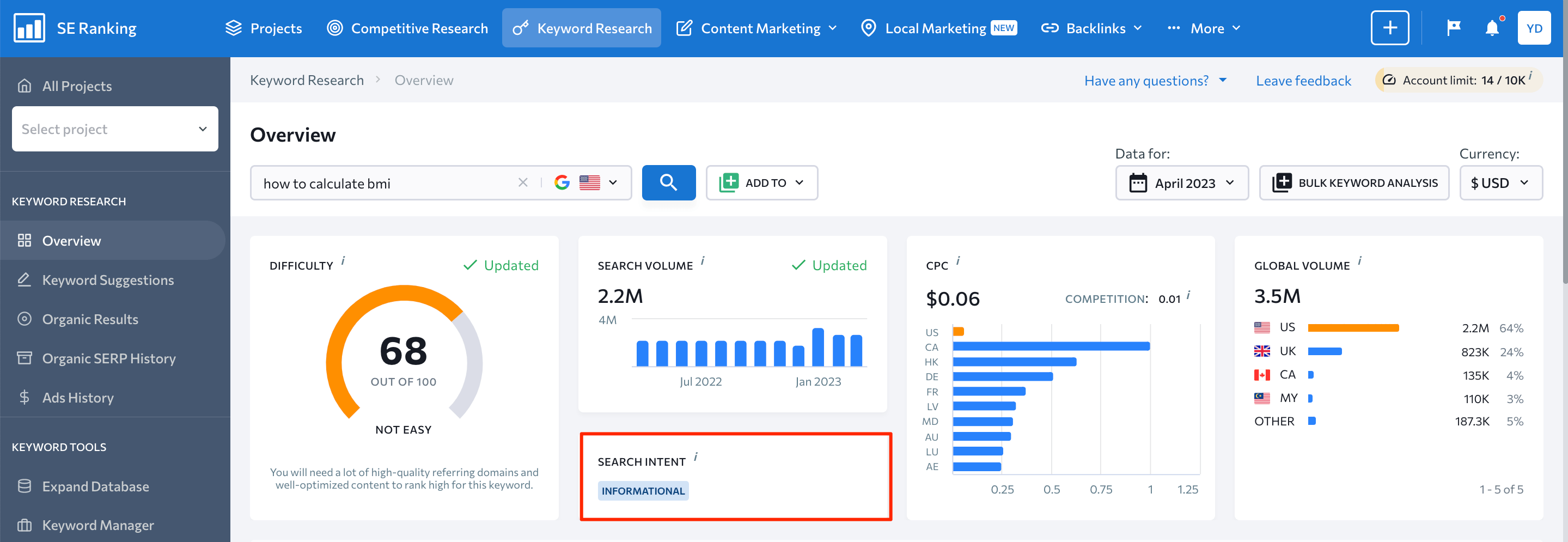This screenshot has width=1568, height=542.
Task: Click the US orange global volume bar
Action: click(x=1353, y=328)
